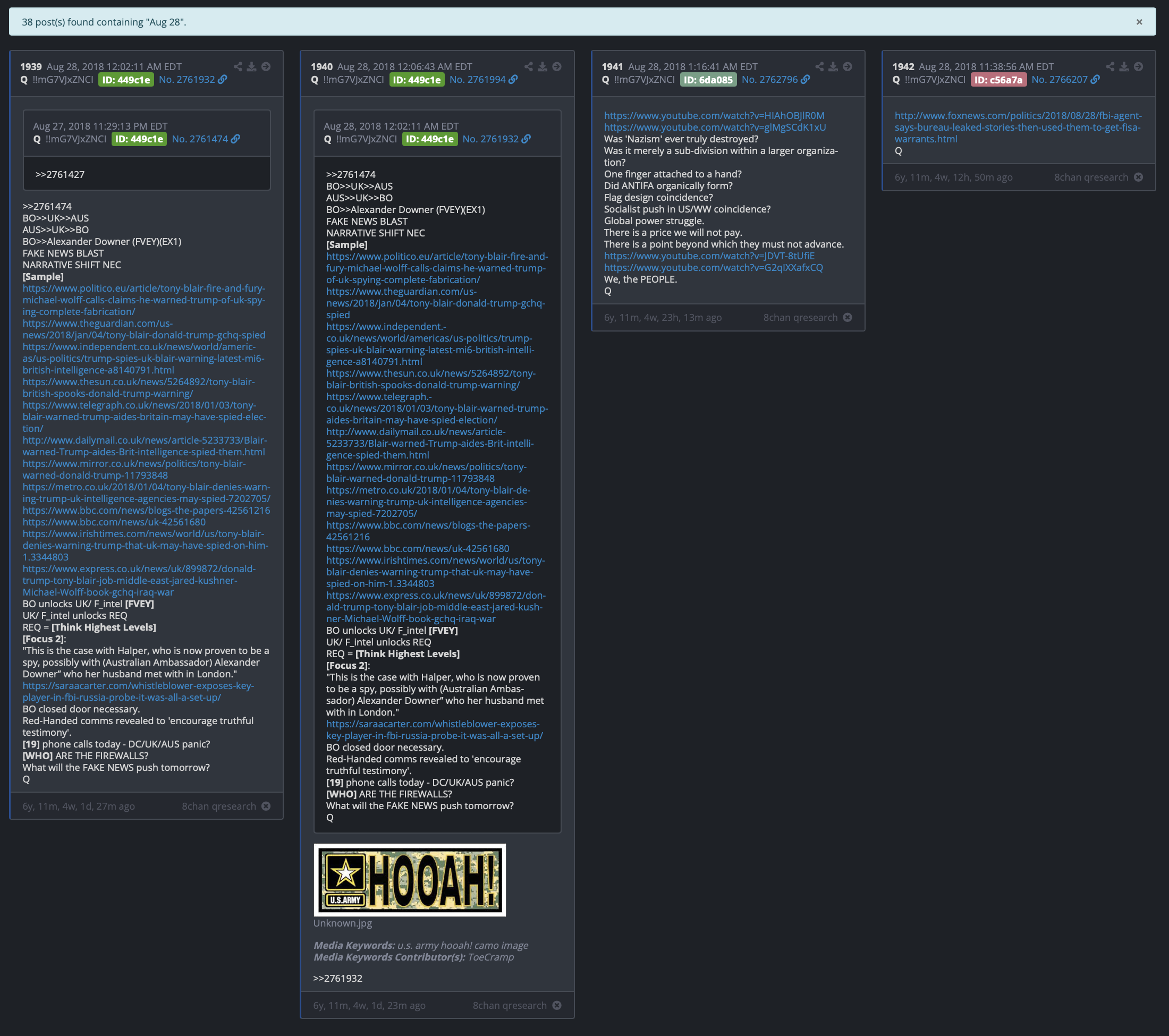Download post 1940 icon
Viewport: 1169px width, 1036px height.
(542, 67)
